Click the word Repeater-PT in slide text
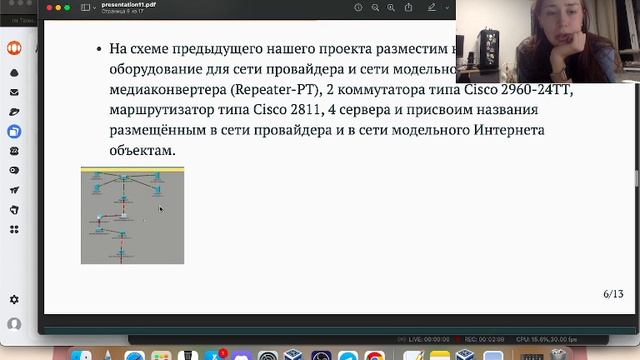Image resolution: width=640 pixels, height=360 pixels. (x=274, y=89)
